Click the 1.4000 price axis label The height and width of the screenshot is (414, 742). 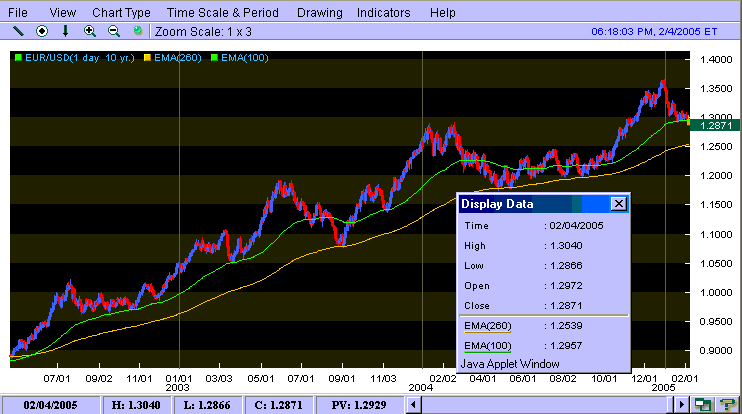[716, 60]
